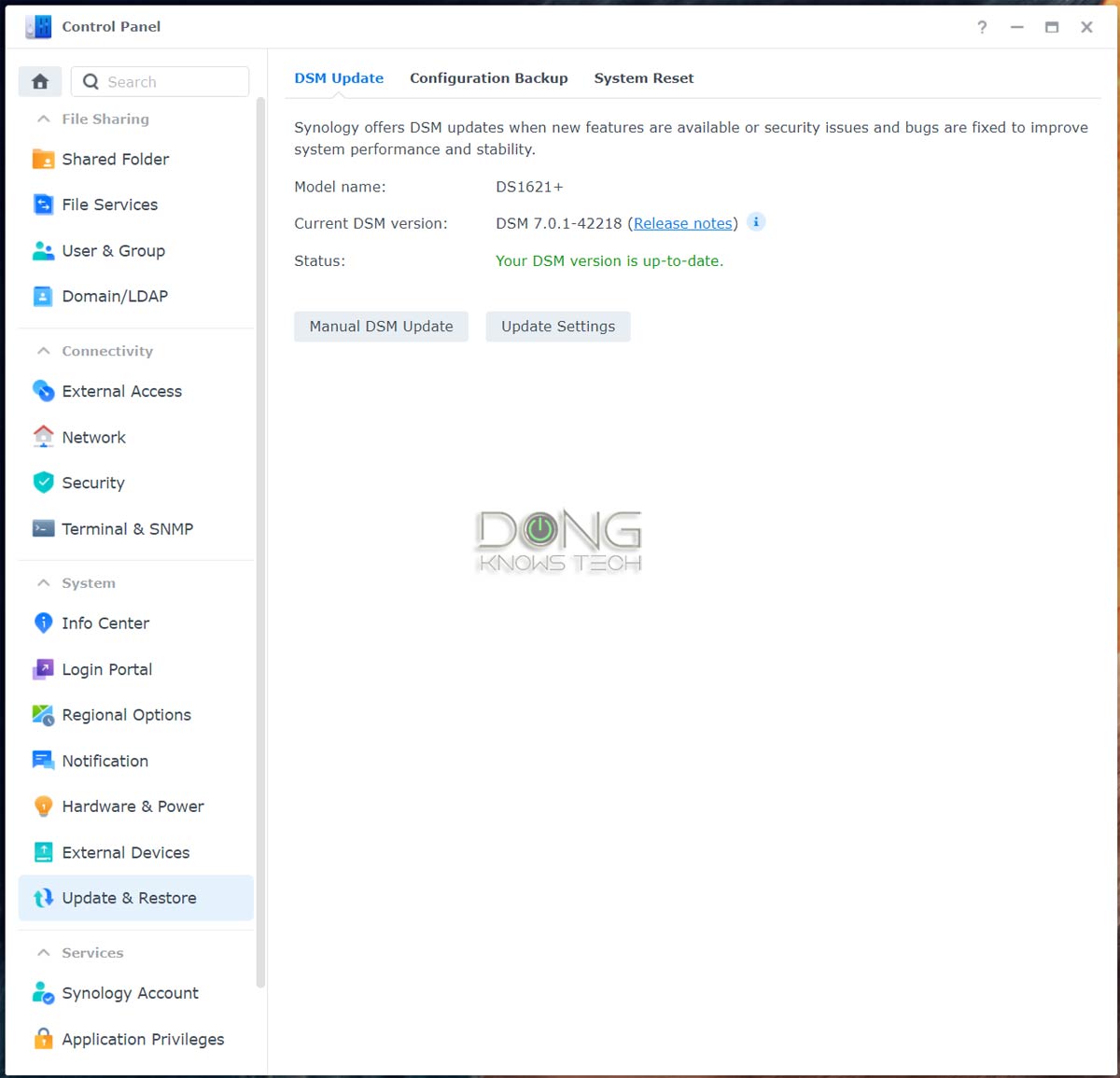Screen dimensions: 1120x1078
Task: Collapse the System section
Action: pos(43,583)
